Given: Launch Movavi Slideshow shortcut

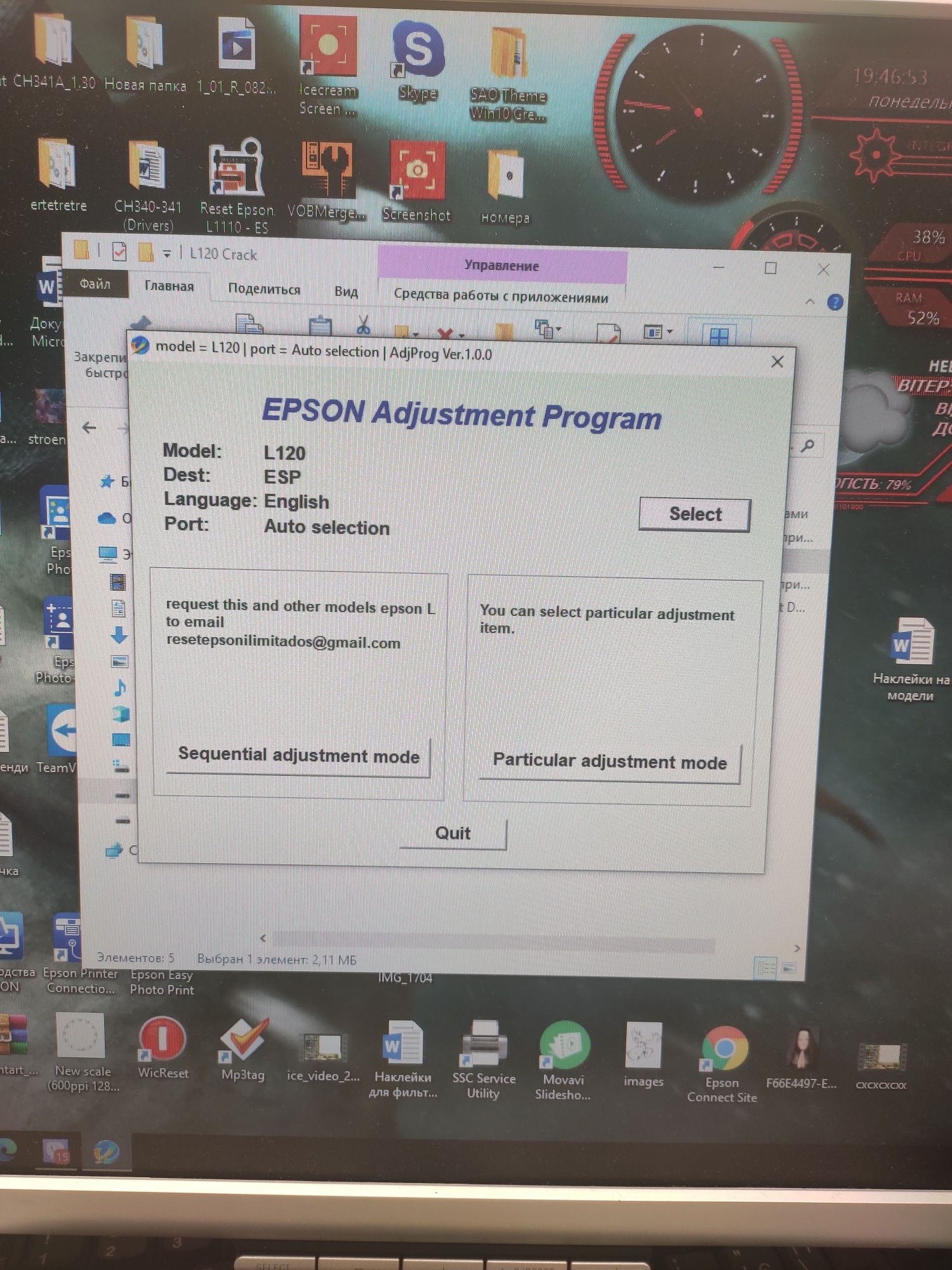Looking at the screenshot, I should point(564,1060).
